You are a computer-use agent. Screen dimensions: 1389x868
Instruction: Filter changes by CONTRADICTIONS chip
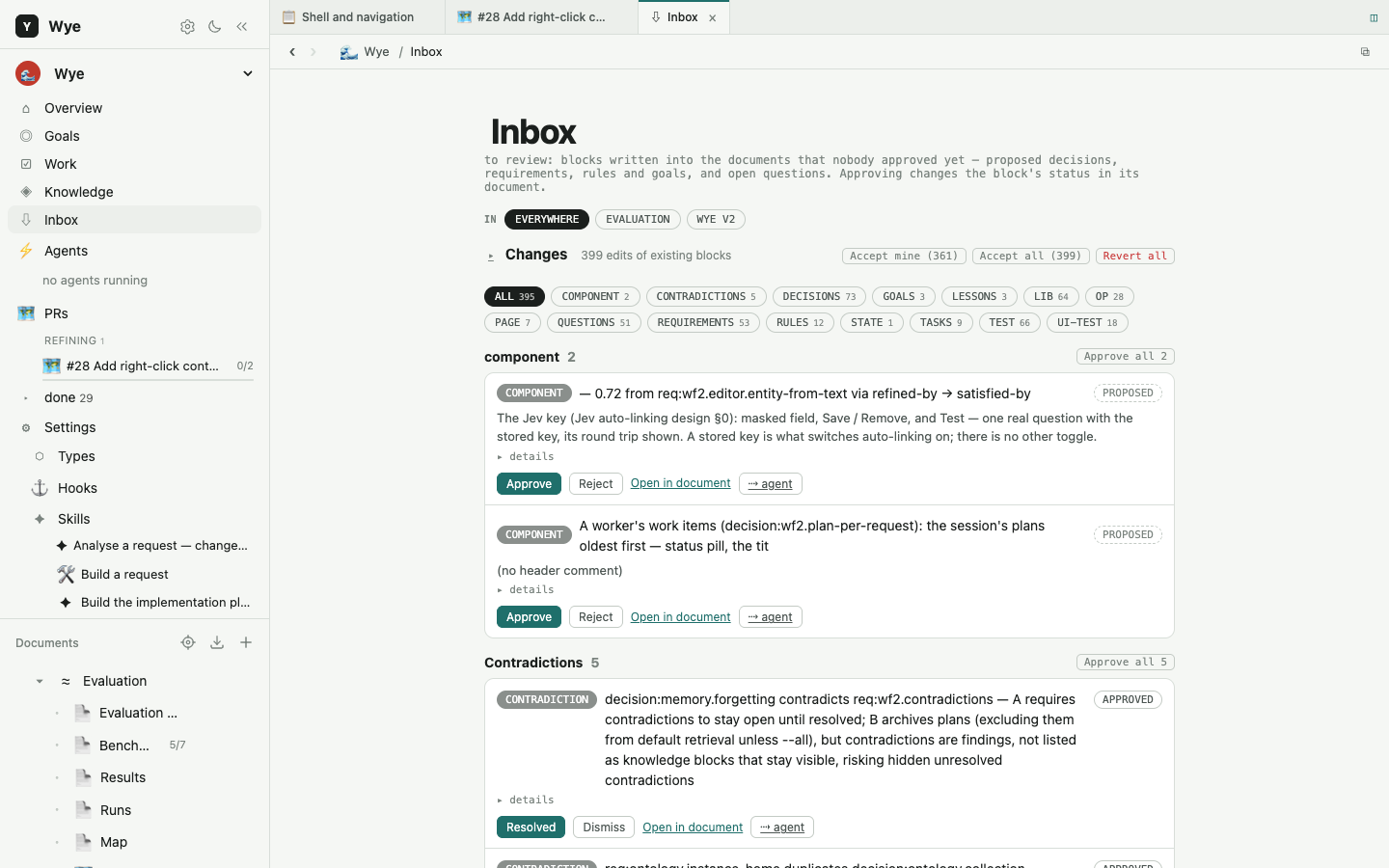click(x=706, y=297)
